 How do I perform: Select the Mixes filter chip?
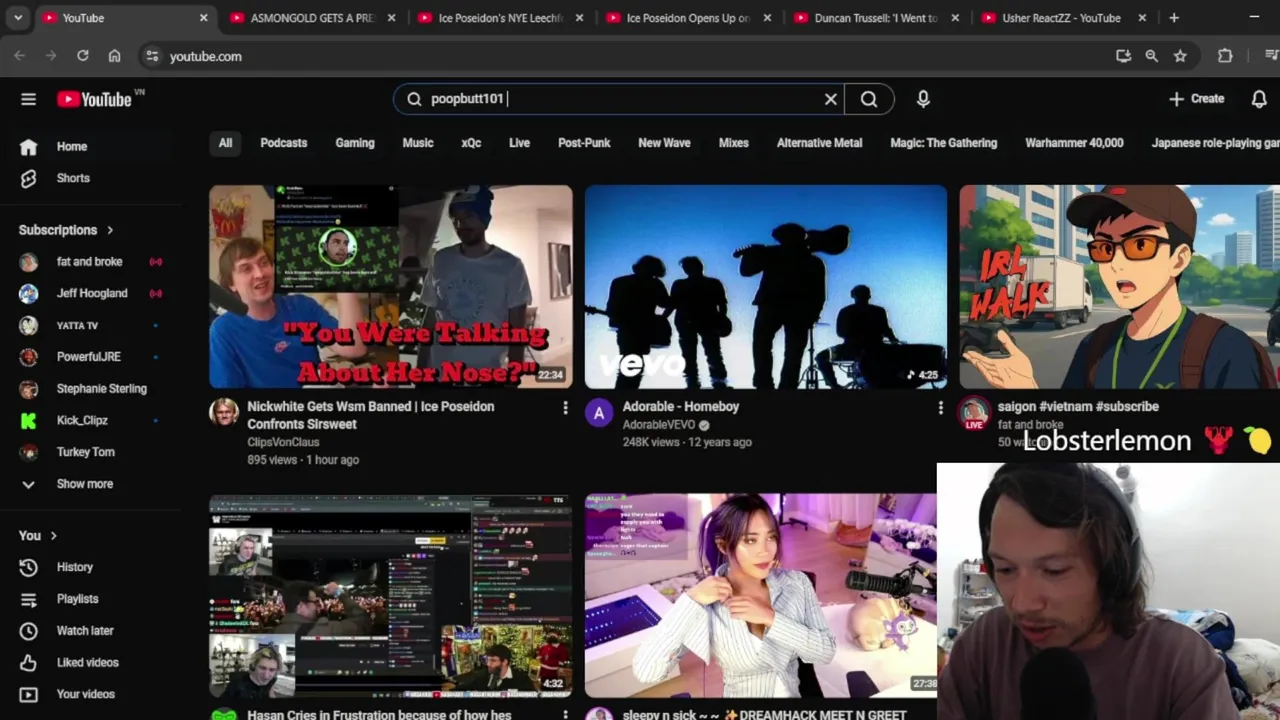tap(734, 143)
